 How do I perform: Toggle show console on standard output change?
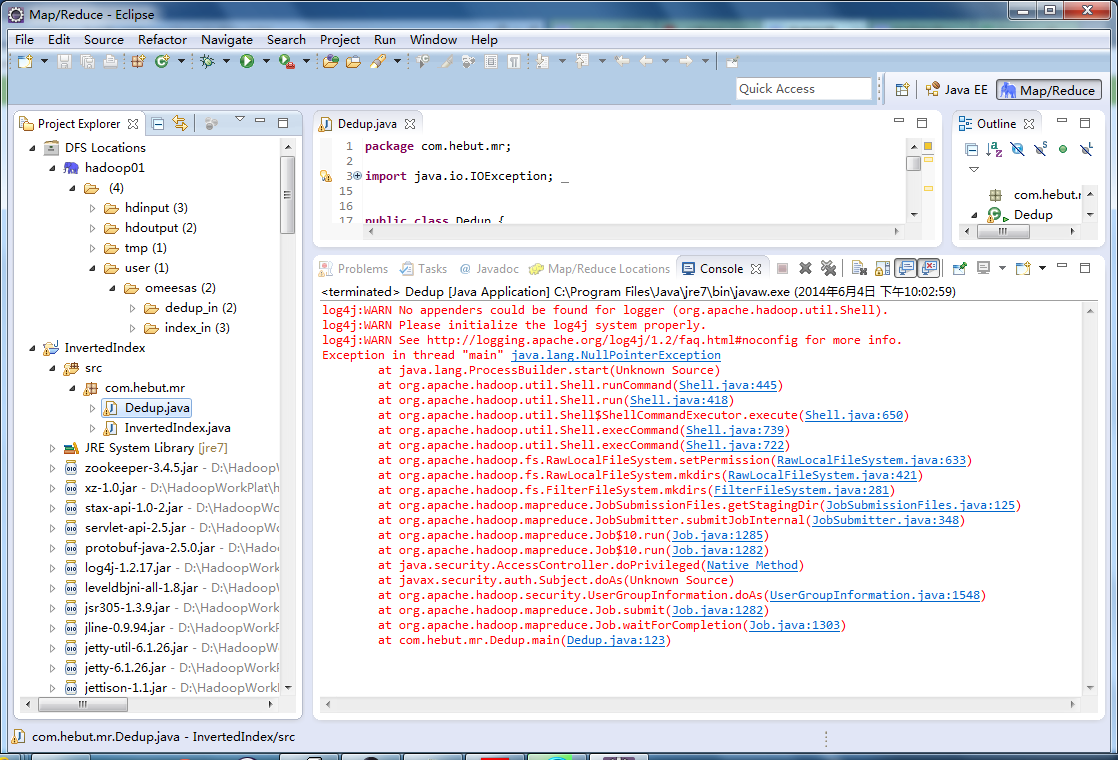906,268
